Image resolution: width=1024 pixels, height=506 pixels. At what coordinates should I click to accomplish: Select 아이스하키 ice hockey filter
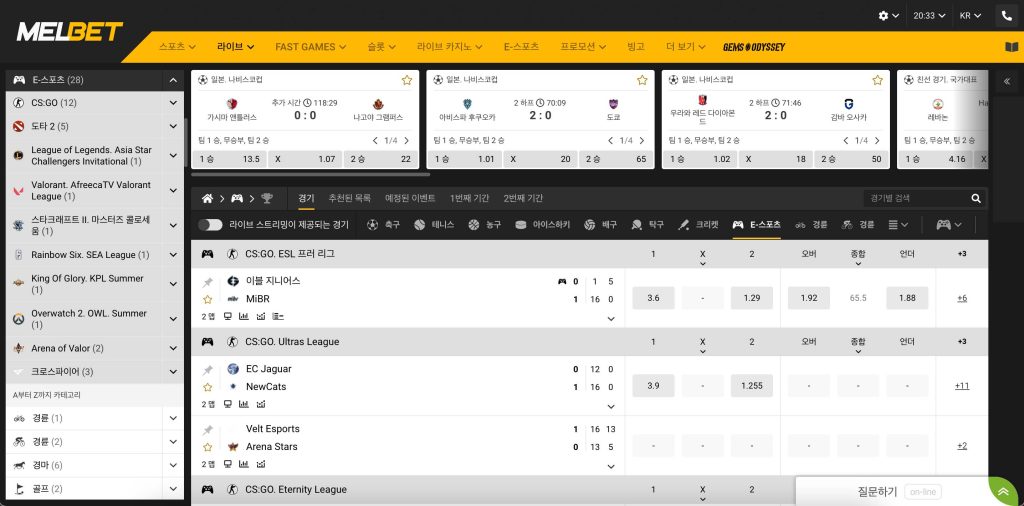(x=542, y=225)
